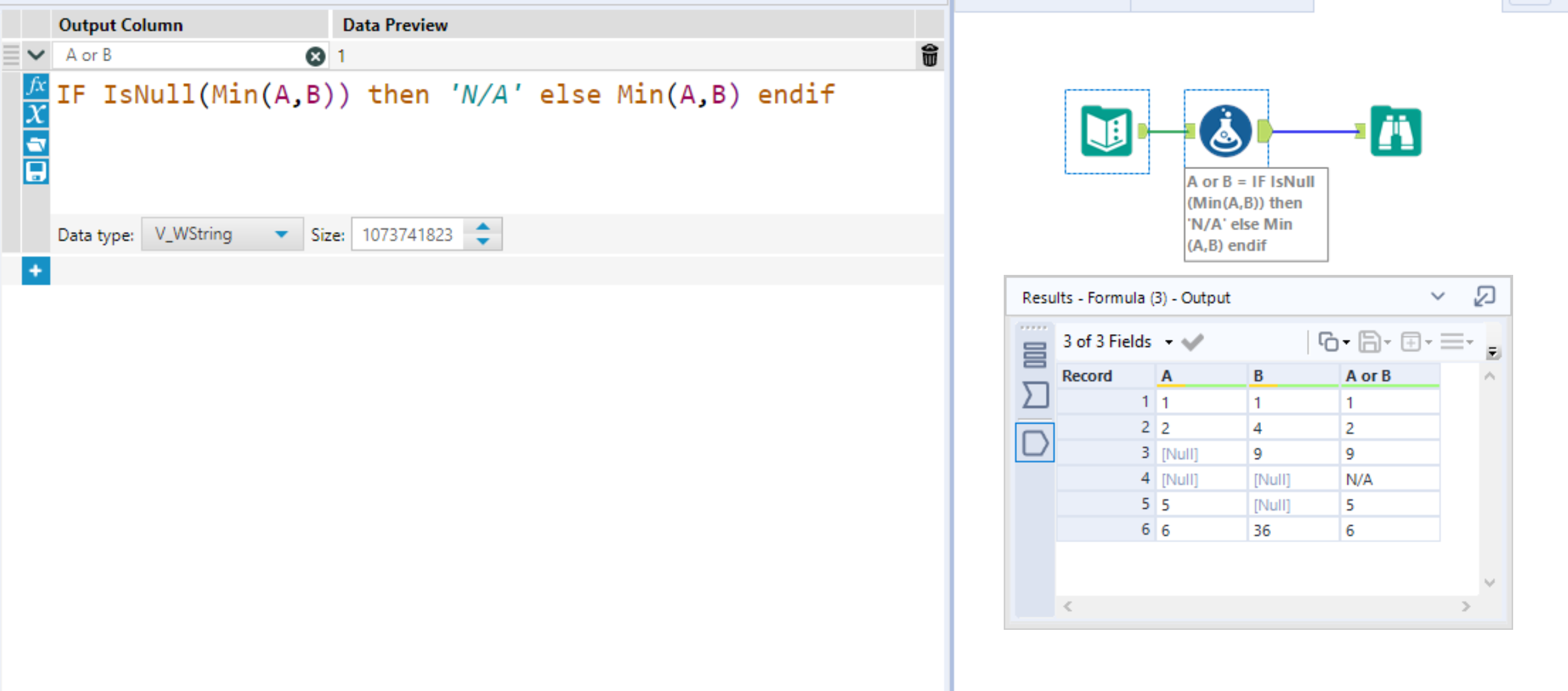Click the open saved expression folder icon
The image size is (1568, 691).
coord(36,144)
